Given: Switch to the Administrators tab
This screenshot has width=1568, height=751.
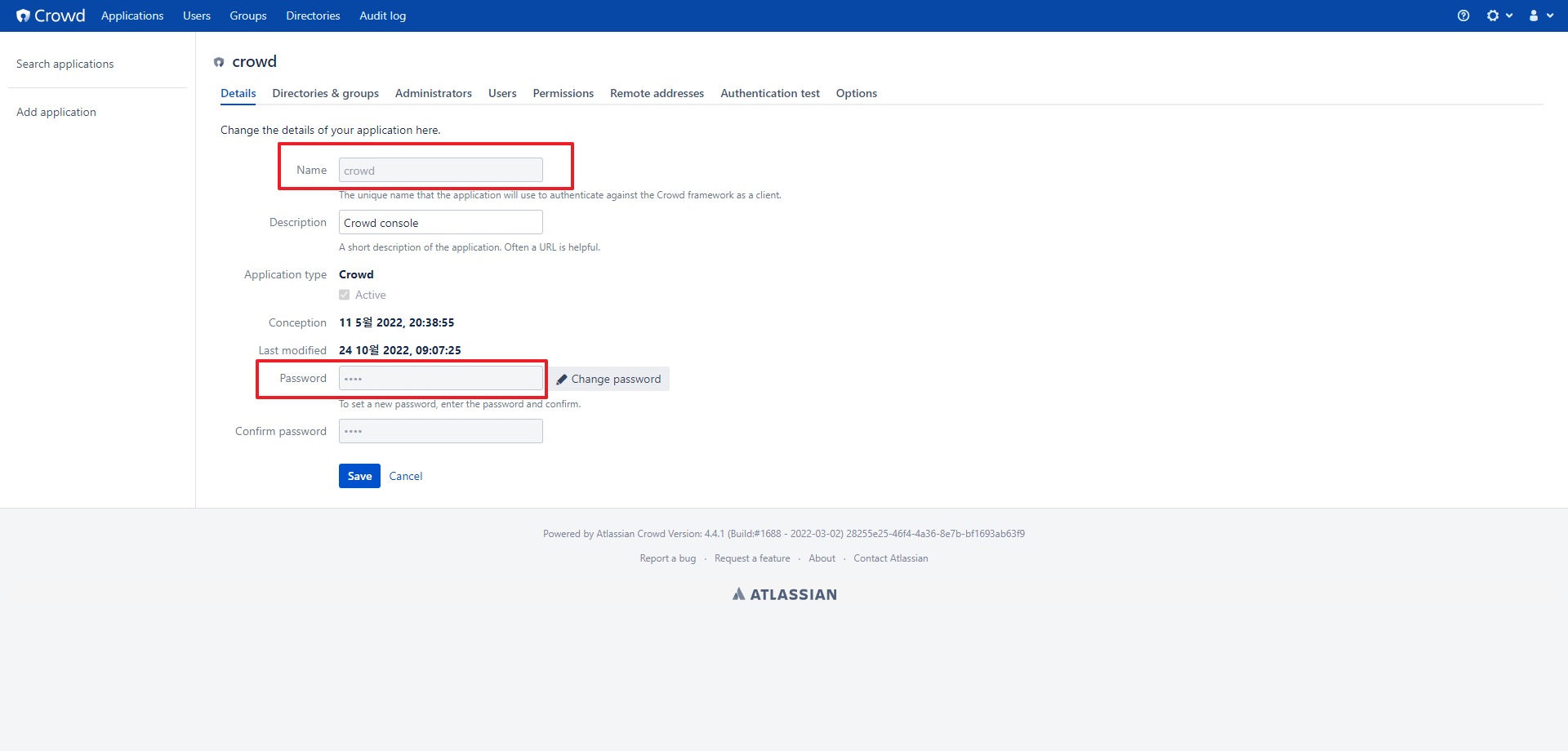Looking at the screenshot, I should coord(434,93).
